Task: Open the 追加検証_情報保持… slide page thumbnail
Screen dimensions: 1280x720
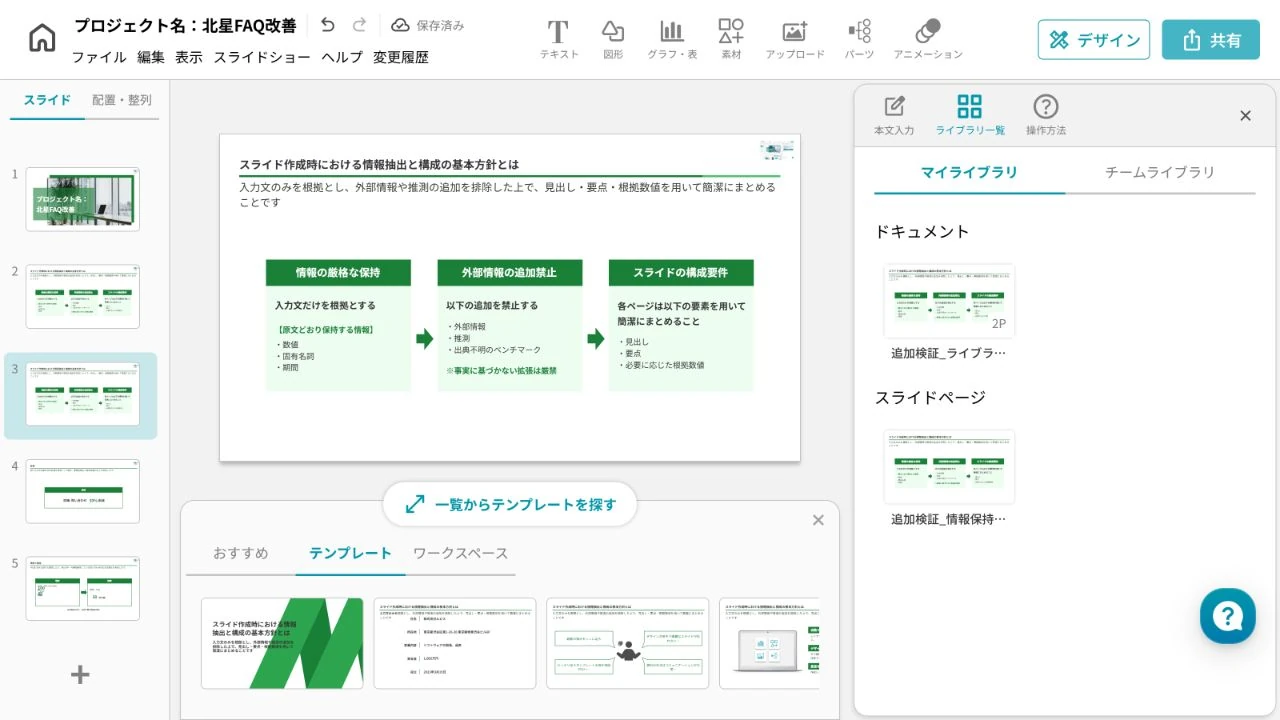Action: pos(949,467)
